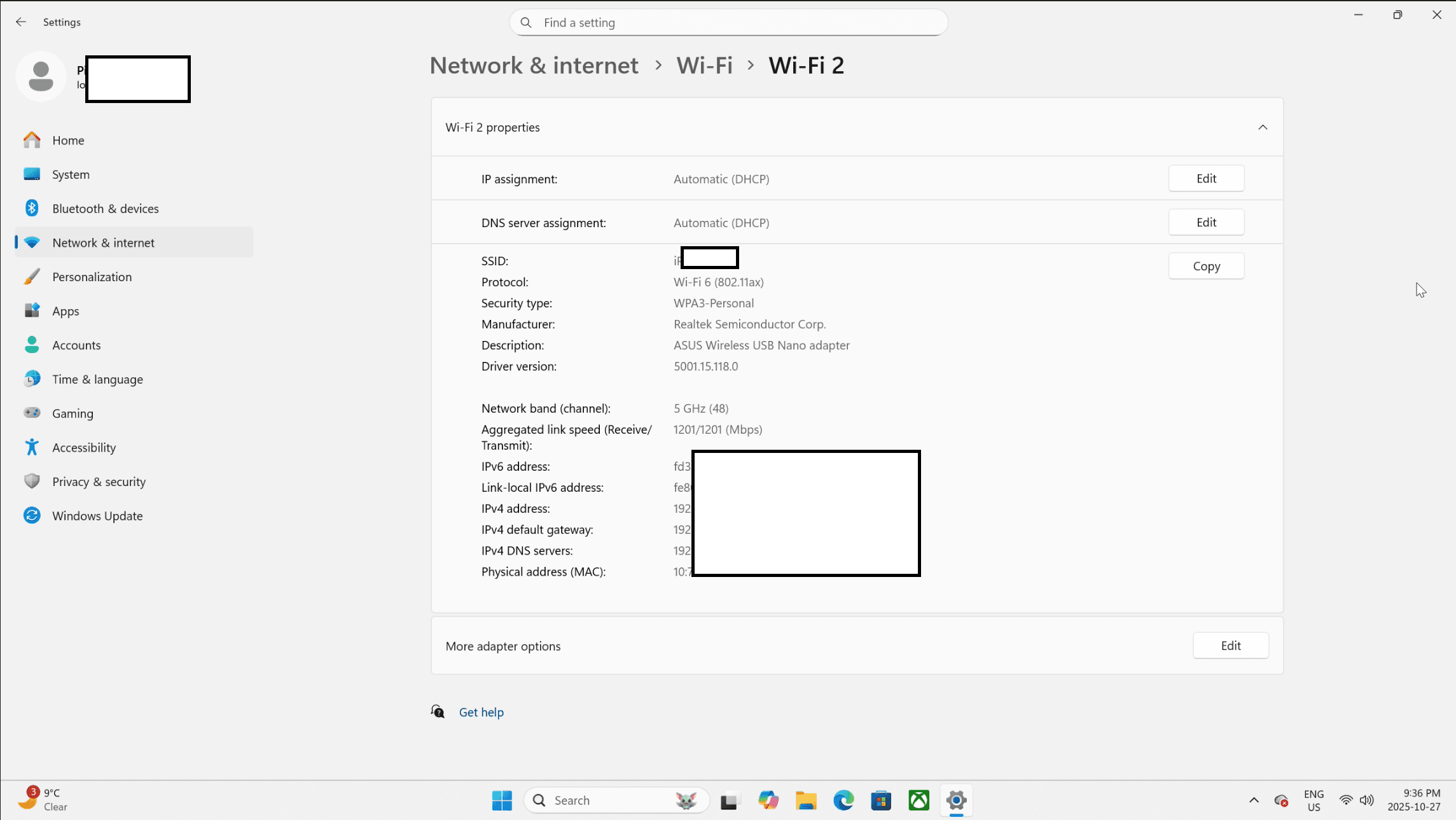Viewport: 1456px width, 820px height.
Task: Show hidden system tray icons
Action: pos(1254,800)
